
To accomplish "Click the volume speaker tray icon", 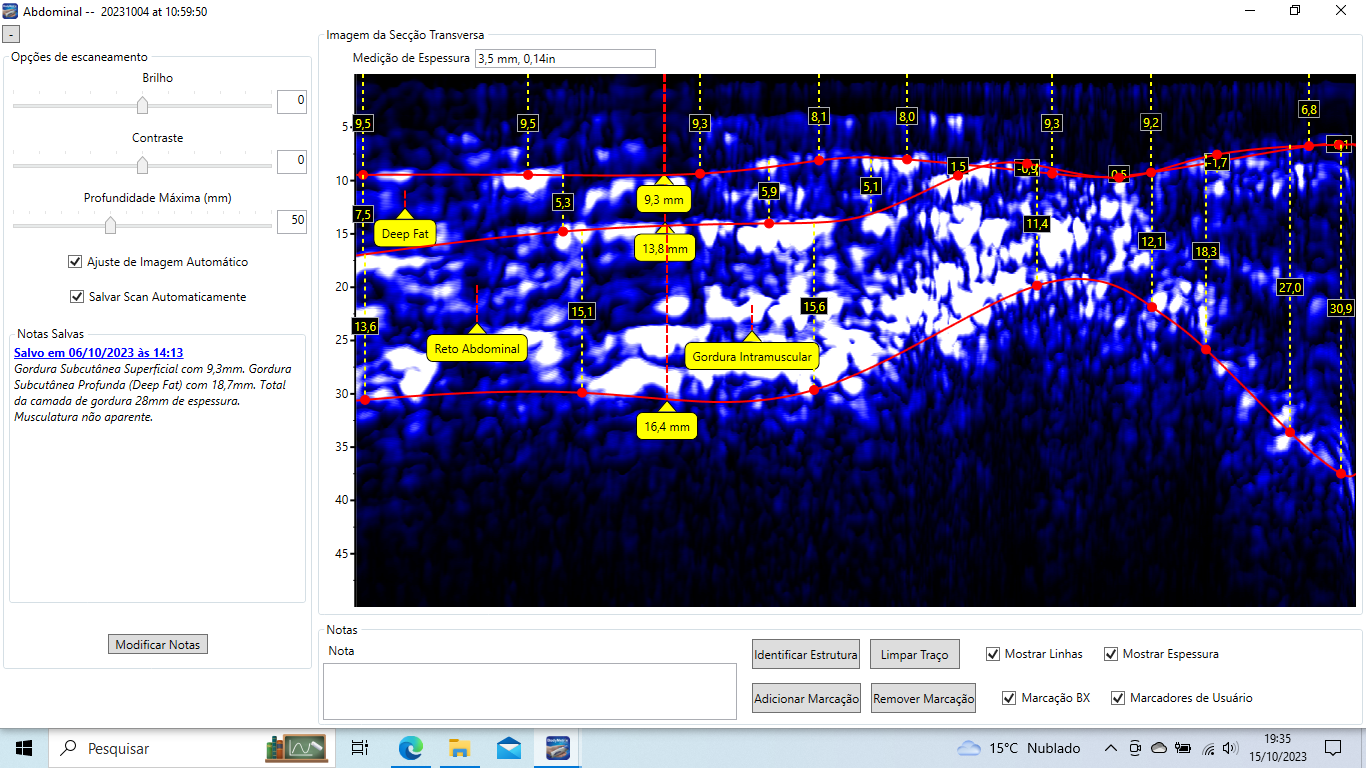I will click(x=1230, y=748).
